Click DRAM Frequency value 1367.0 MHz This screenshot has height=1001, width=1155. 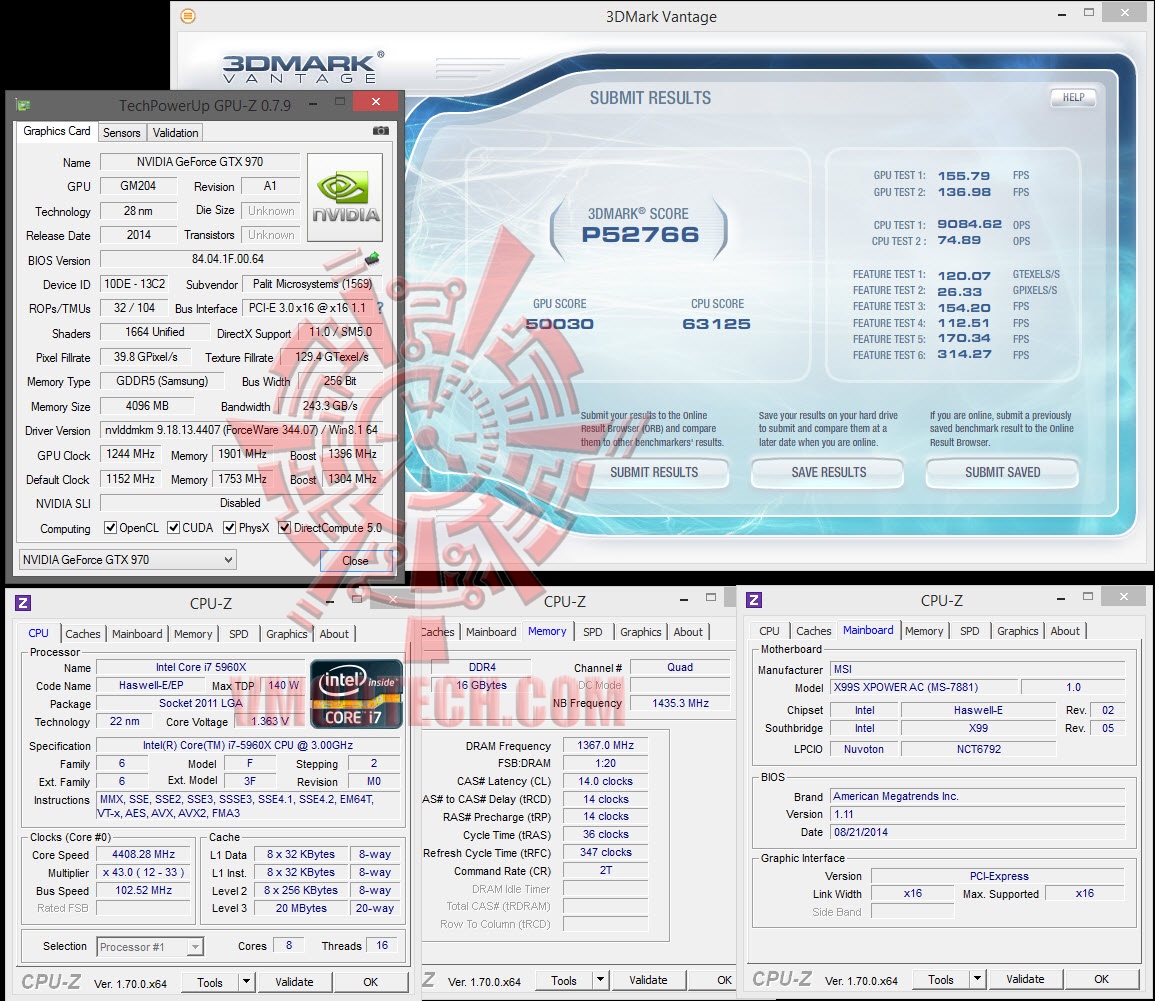[x=605, y=745]
